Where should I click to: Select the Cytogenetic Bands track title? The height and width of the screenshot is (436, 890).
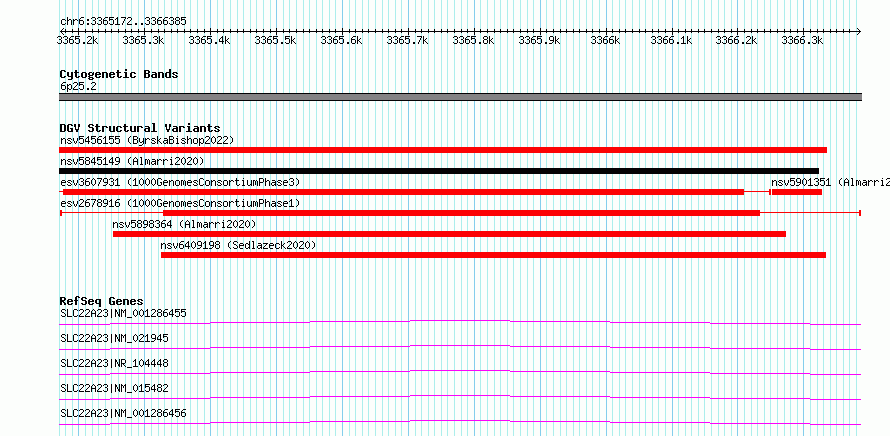click(119, 74)
